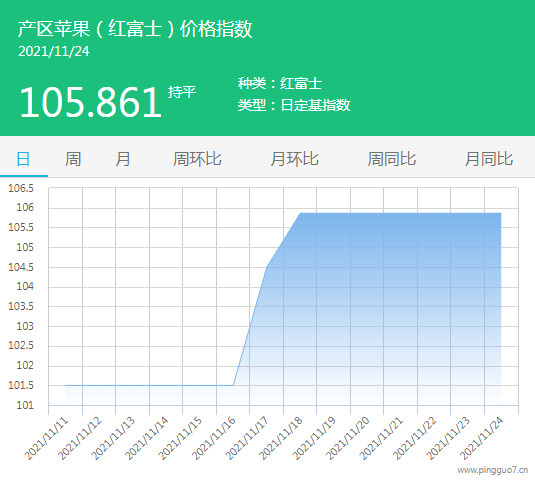The image size is (535, 481).
Task: Click the 2021/11/20 x-axis label
Action: pos(348,438)
